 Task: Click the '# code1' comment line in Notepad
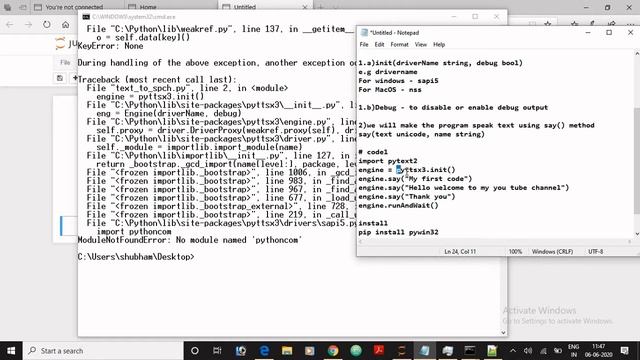pos(373,152)
